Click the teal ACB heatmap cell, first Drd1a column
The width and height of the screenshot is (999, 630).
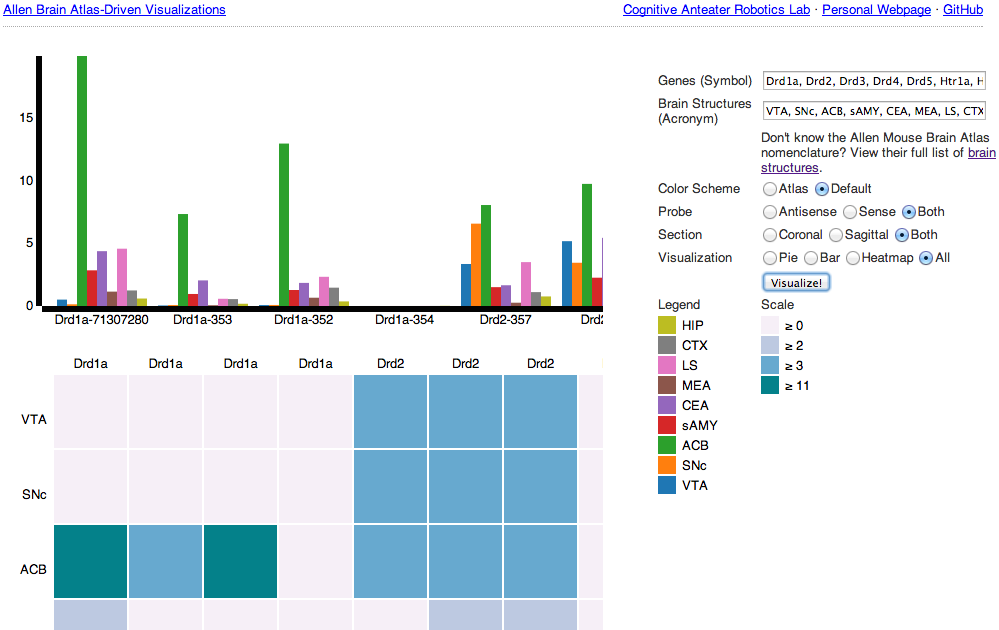coord(90,561)
